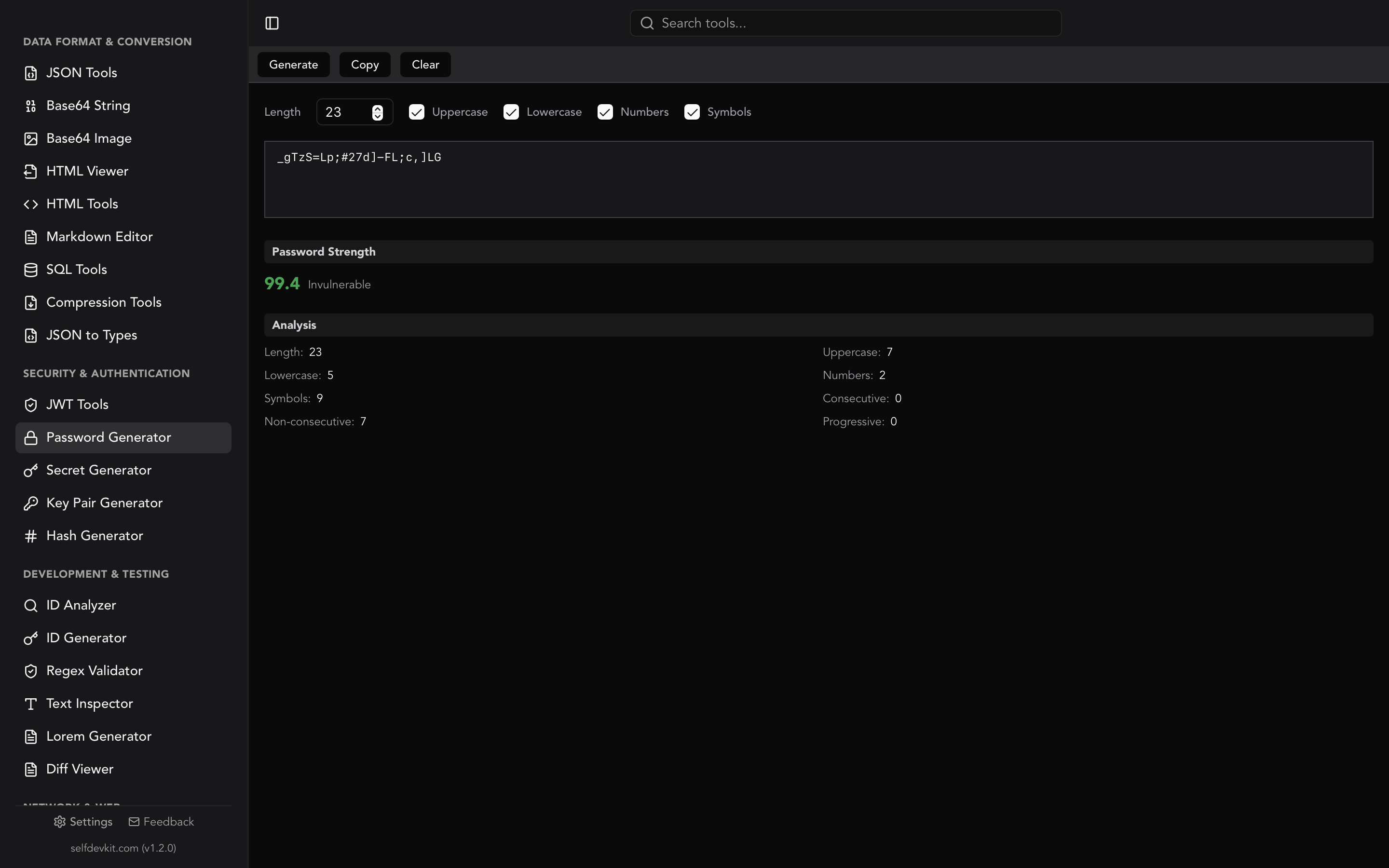
Task: Open Secret Generator from sidebar
Action: 99,470
